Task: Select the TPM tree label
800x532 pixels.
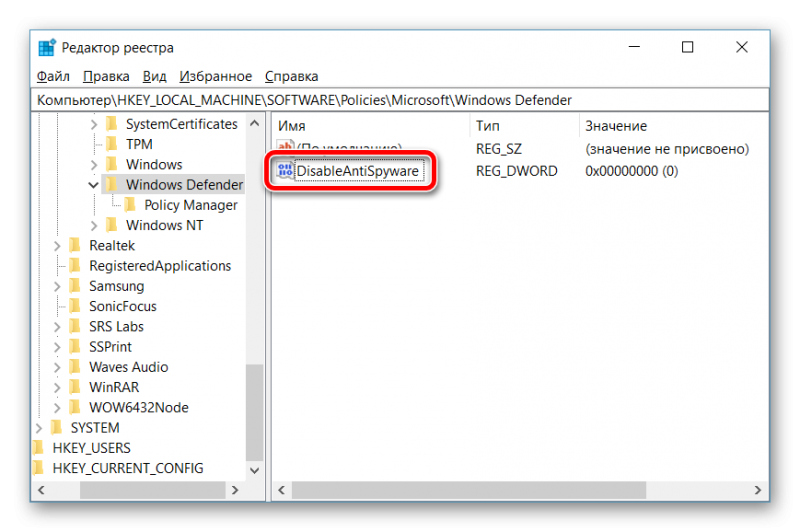Action: [x=139, y=144]
